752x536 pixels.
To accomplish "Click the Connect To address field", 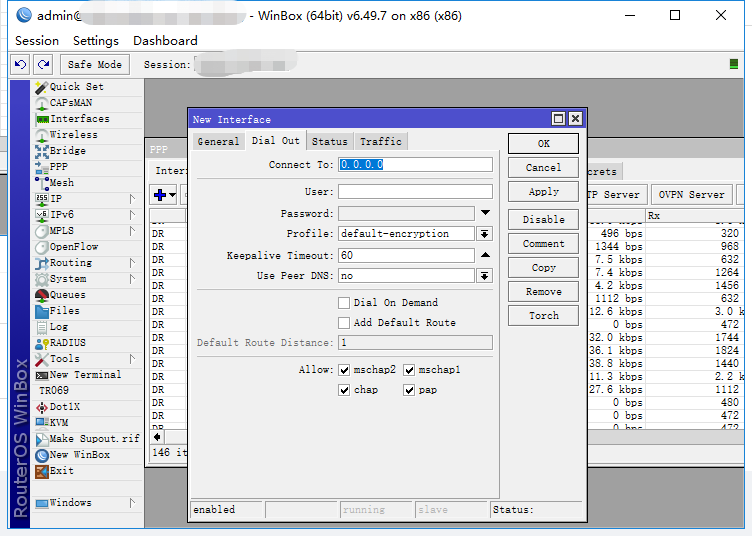I will tap(414, 165).
